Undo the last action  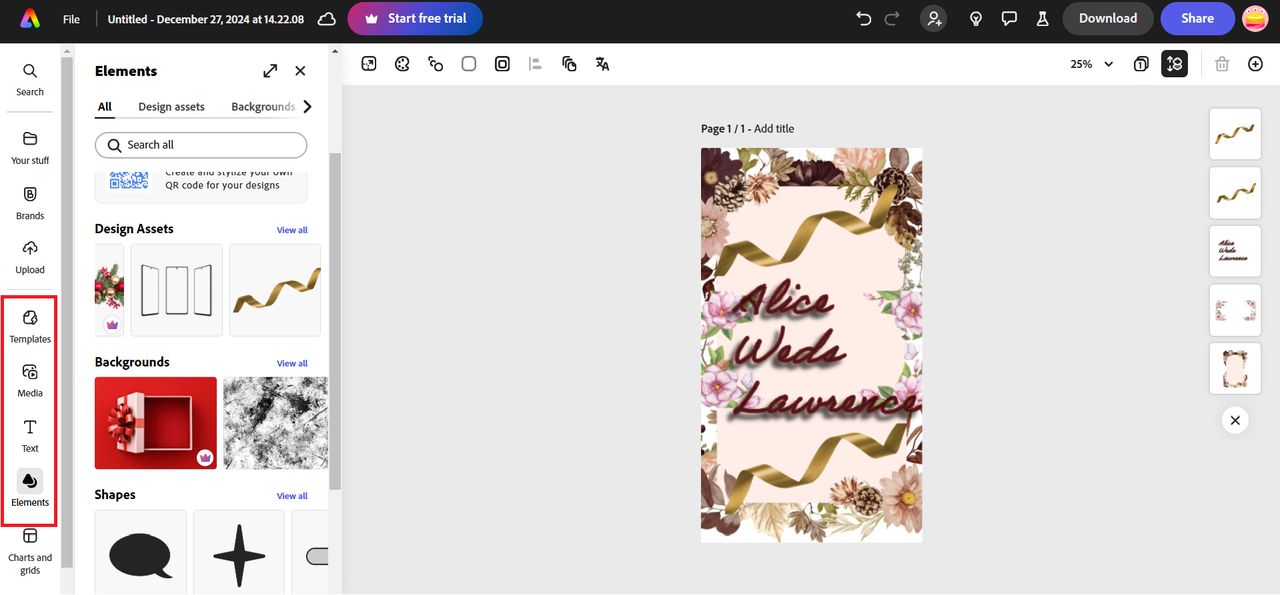point(864,19)
